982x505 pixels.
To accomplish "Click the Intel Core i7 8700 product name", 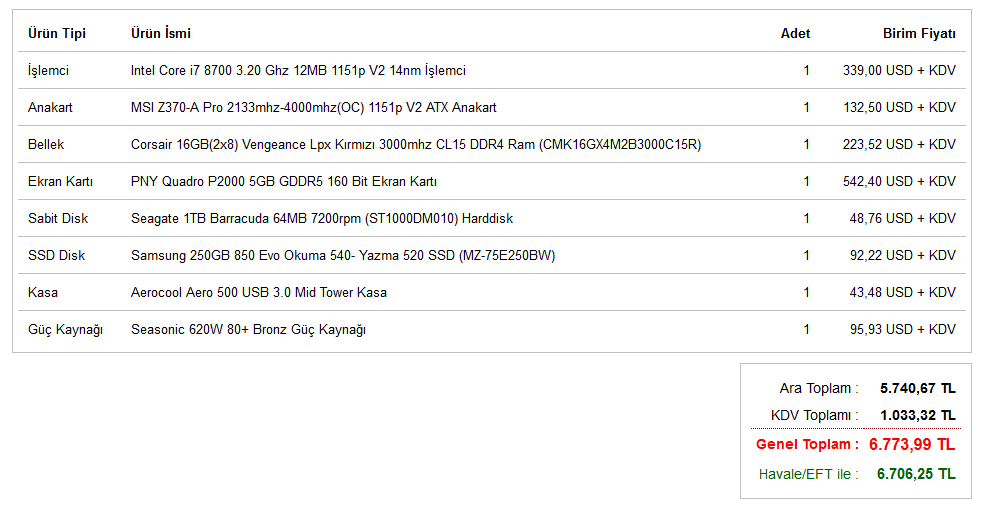I will [x=298, y=70].
